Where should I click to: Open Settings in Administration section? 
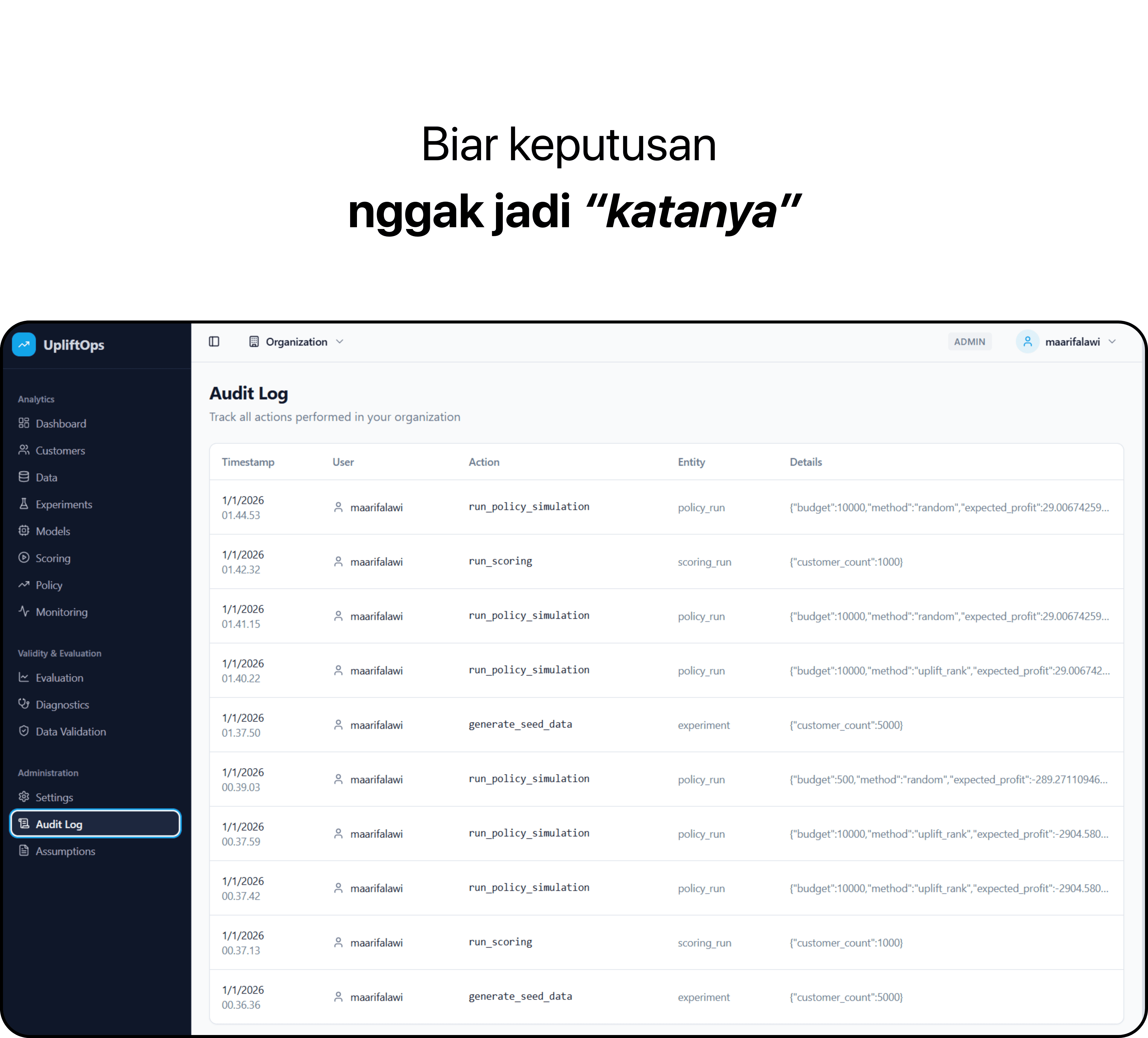54,797
